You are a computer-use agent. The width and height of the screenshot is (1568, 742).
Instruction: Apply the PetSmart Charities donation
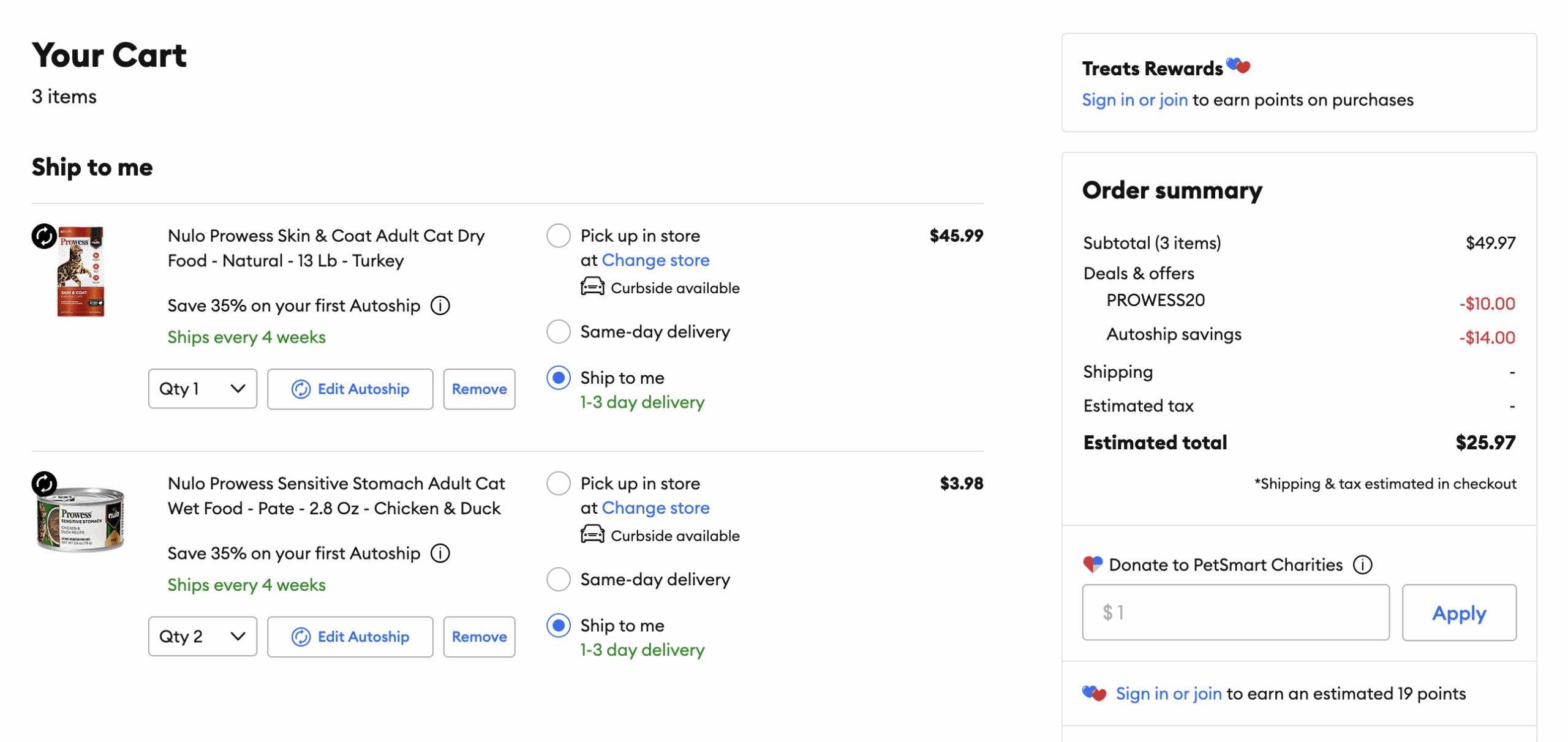(x=1458, y=612)
